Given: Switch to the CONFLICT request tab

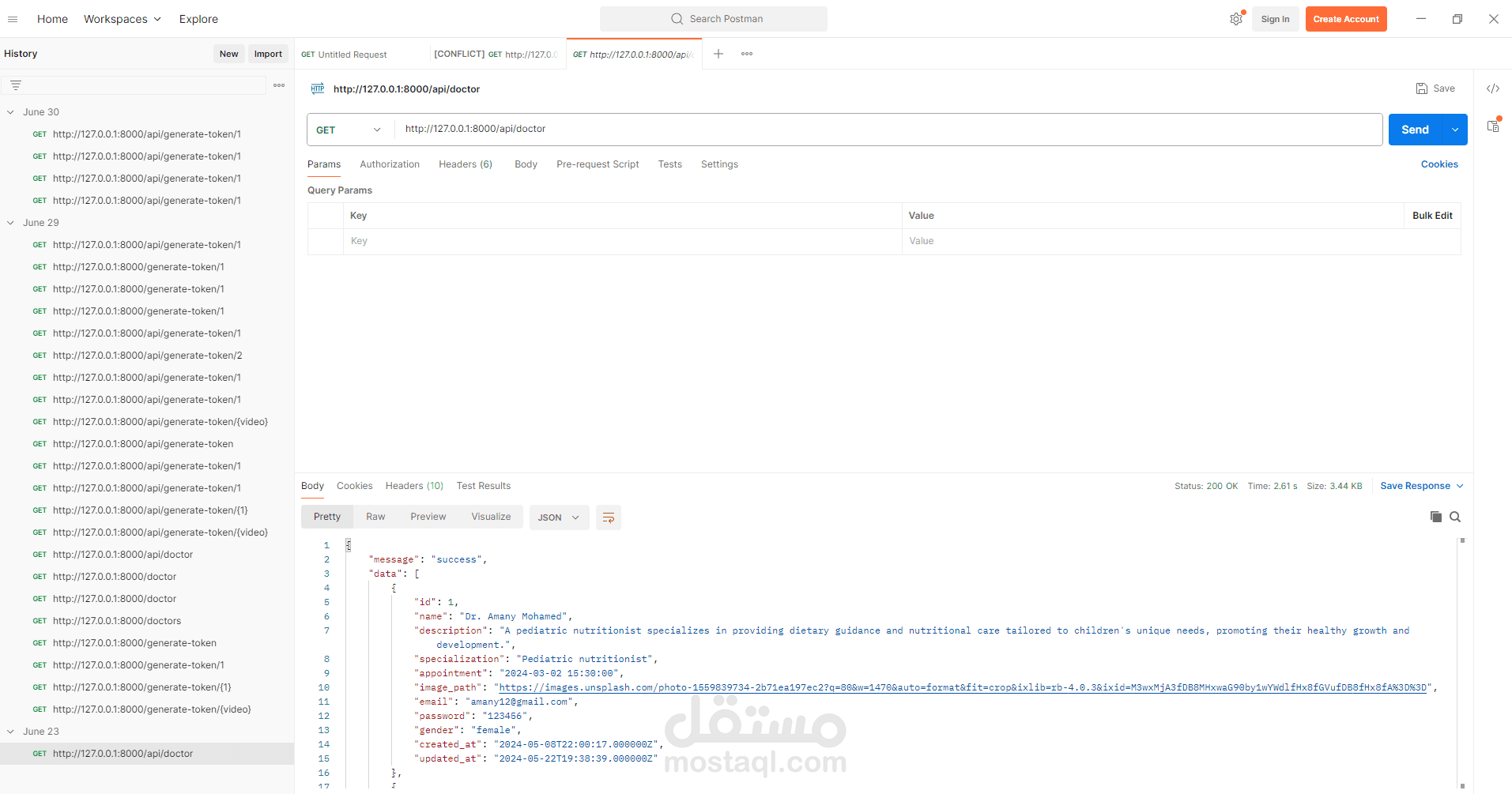Looking at the screenshot, I should point(496,55).
